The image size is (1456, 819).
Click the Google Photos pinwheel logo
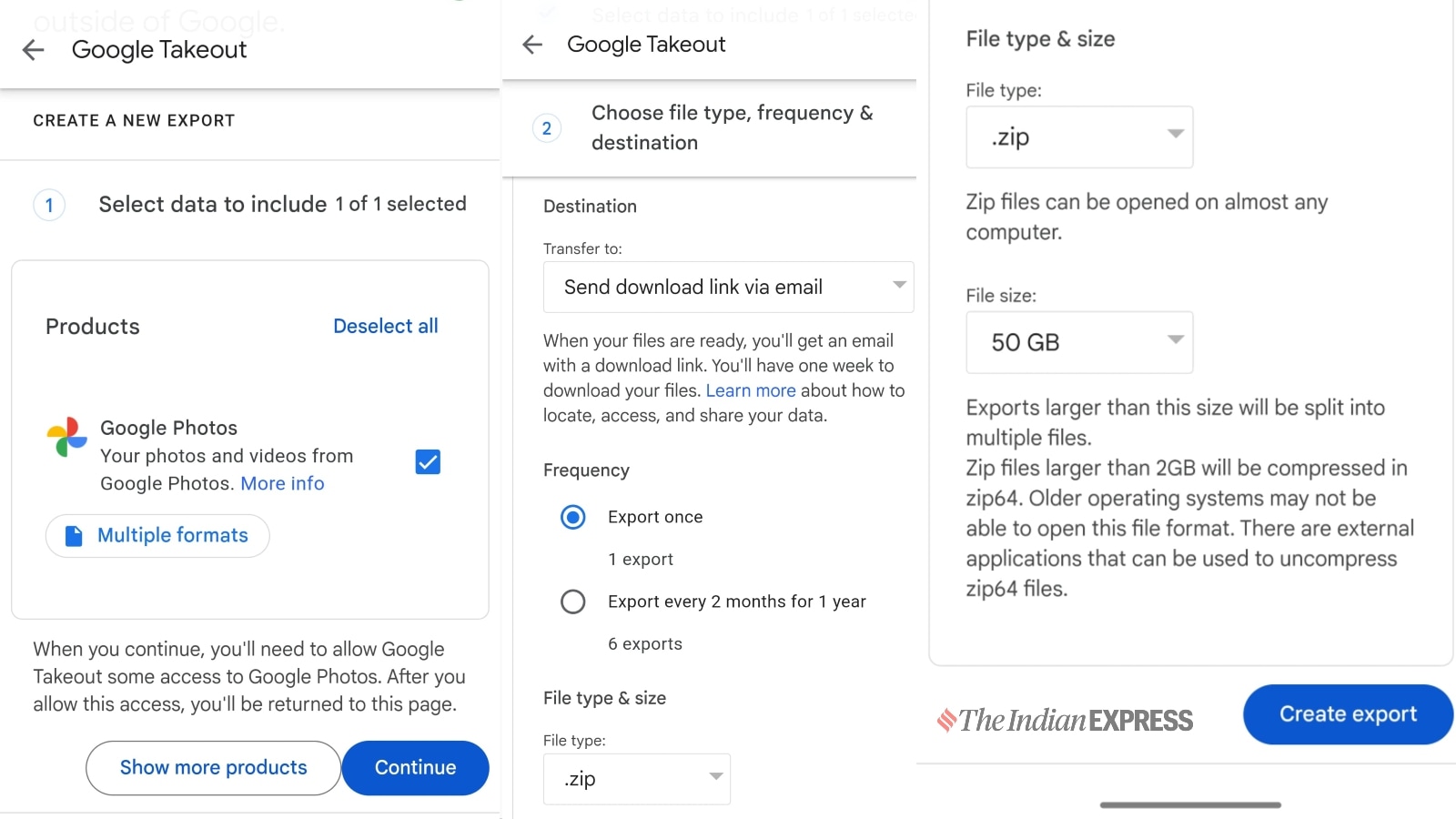click(66, 438)
